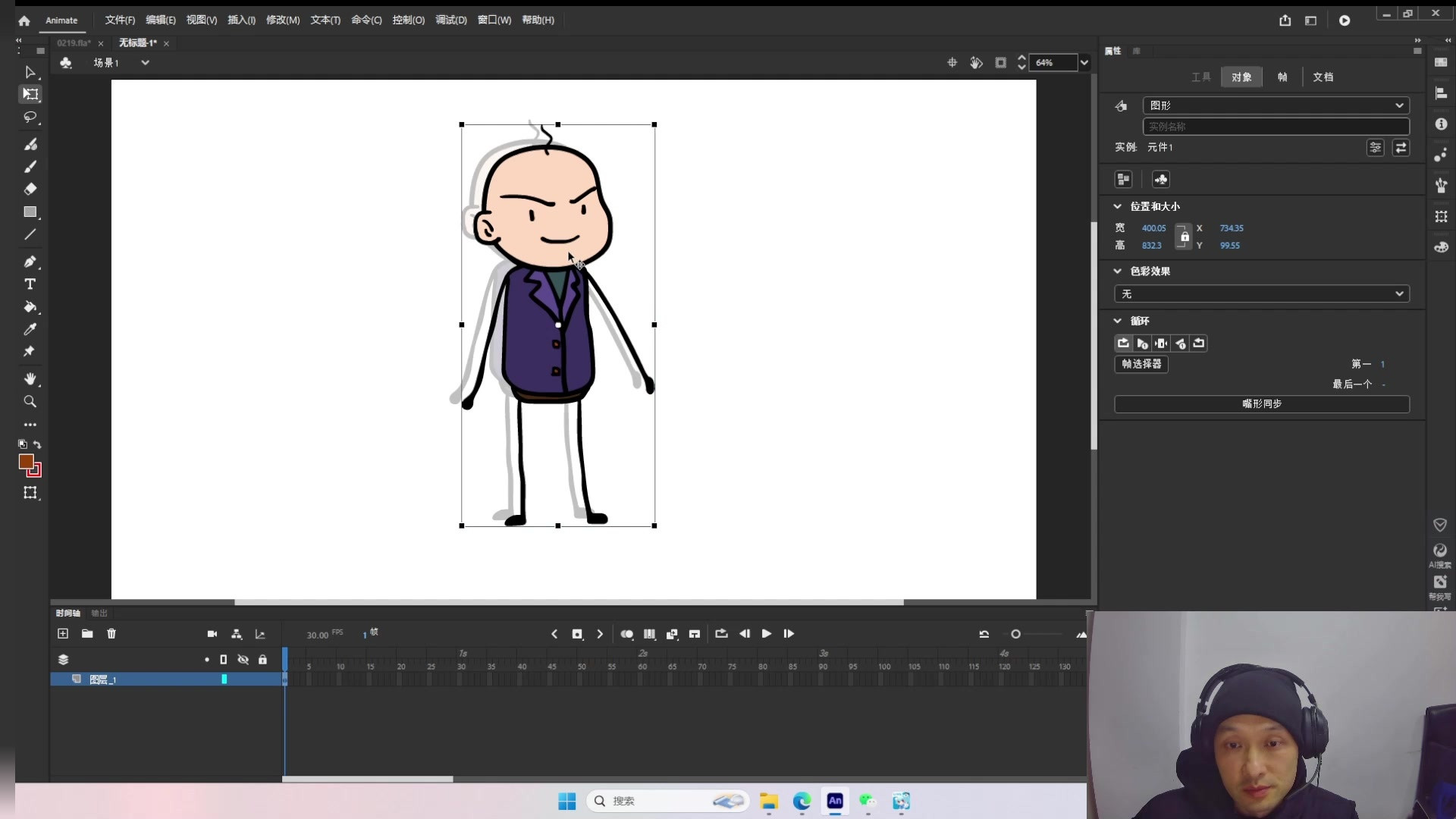Toggle onion skin in the timeline
Screen dimensions: 1456x819
(x=627, y=634)
